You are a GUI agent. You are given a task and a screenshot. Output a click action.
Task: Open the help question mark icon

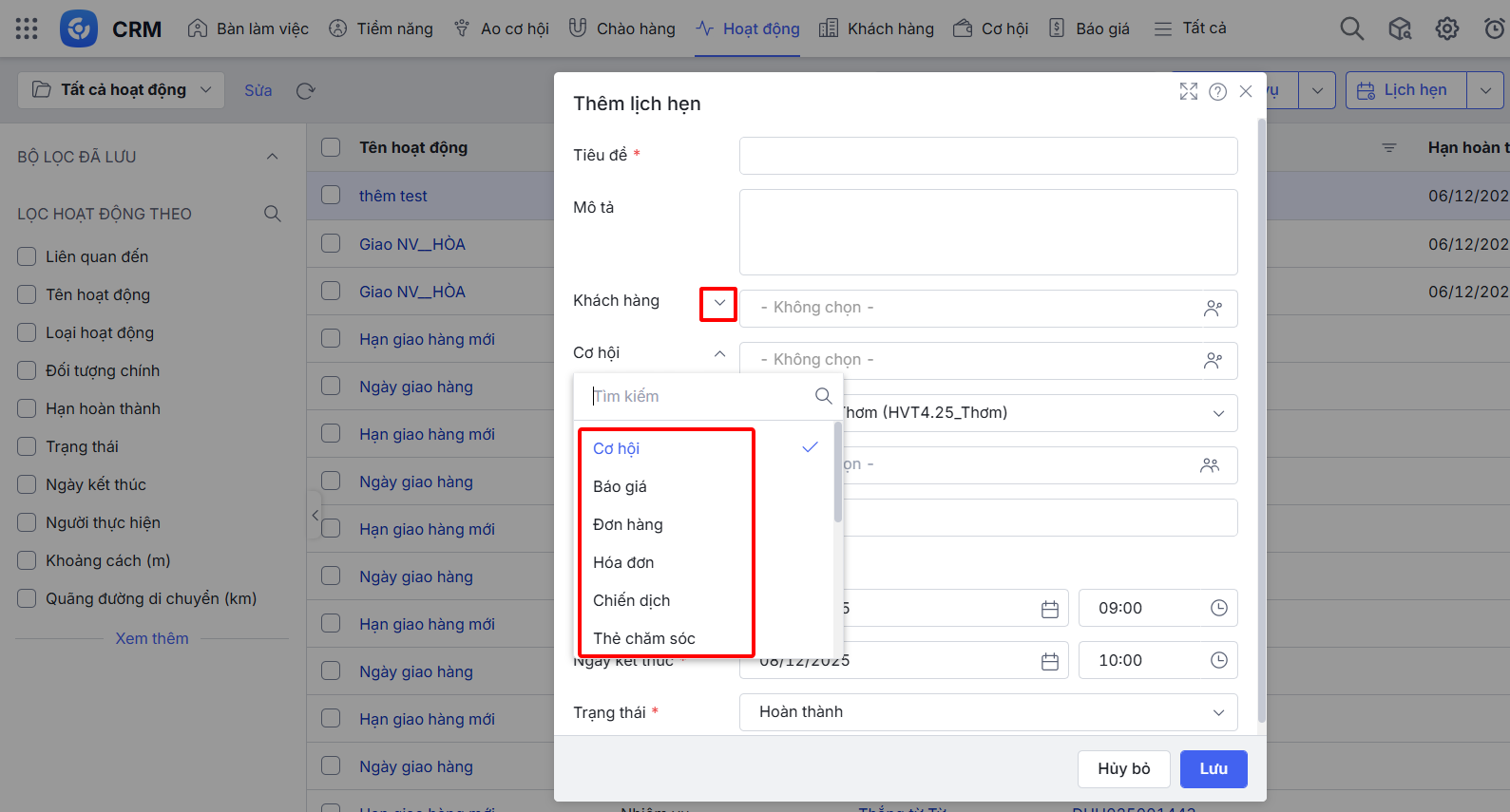(1217, 91)
